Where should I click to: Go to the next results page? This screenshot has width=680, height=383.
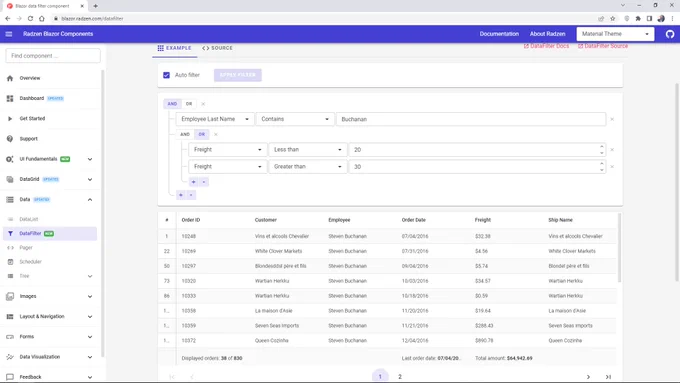tap(588, 377)
